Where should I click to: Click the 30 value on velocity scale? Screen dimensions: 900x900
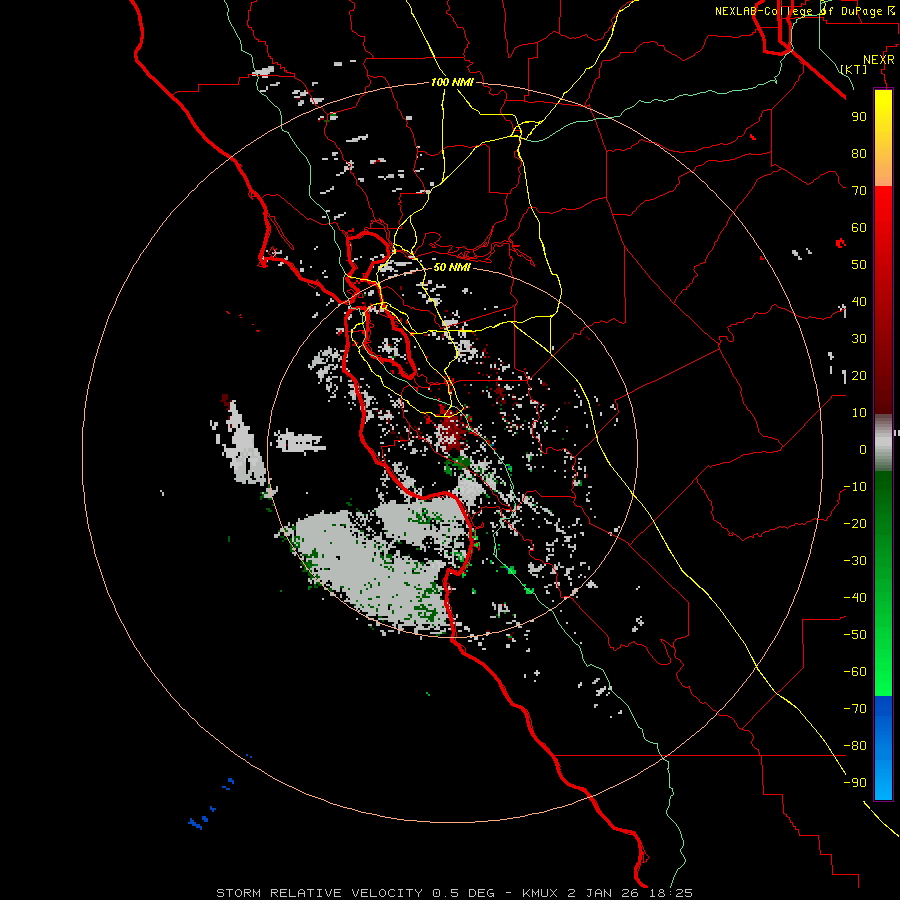pos(859,339)
